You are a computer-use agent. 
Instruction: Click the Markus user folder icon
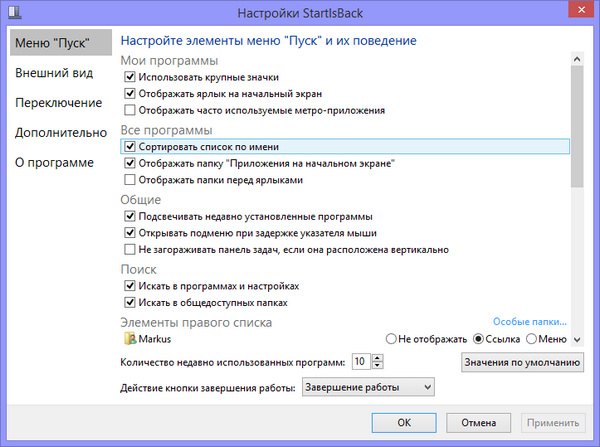coord(129,340)
